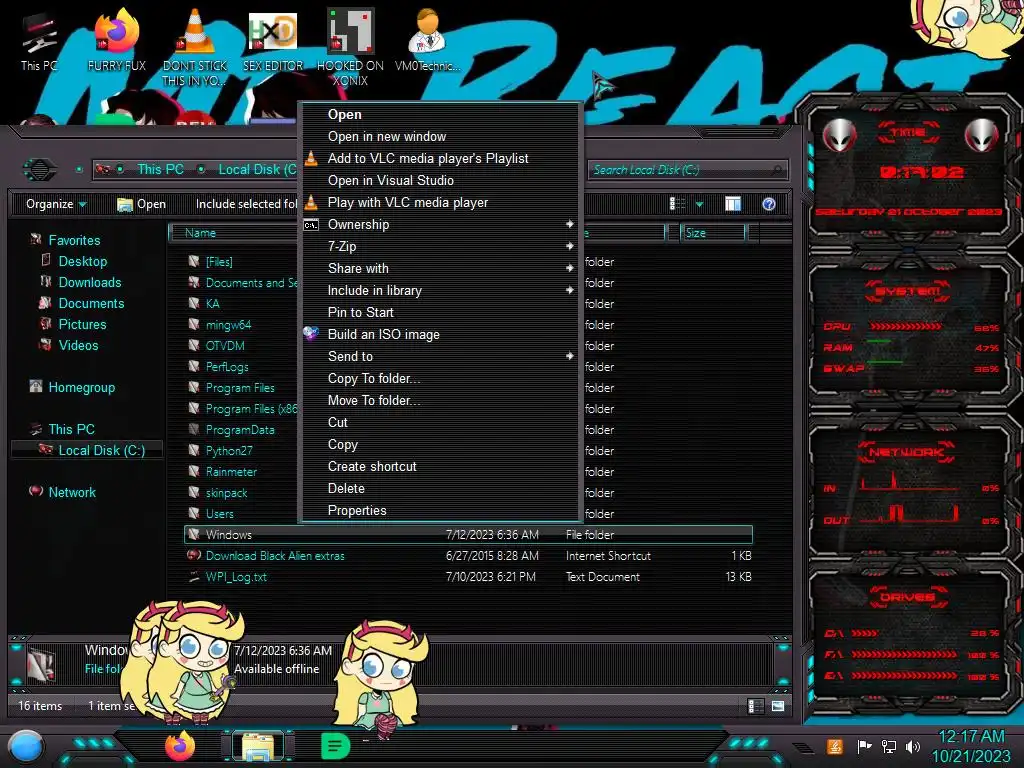This screenshot has width=1024, height=768.
Task: Switch to details view icon in status bar
Action: click(x=756, y=706)
